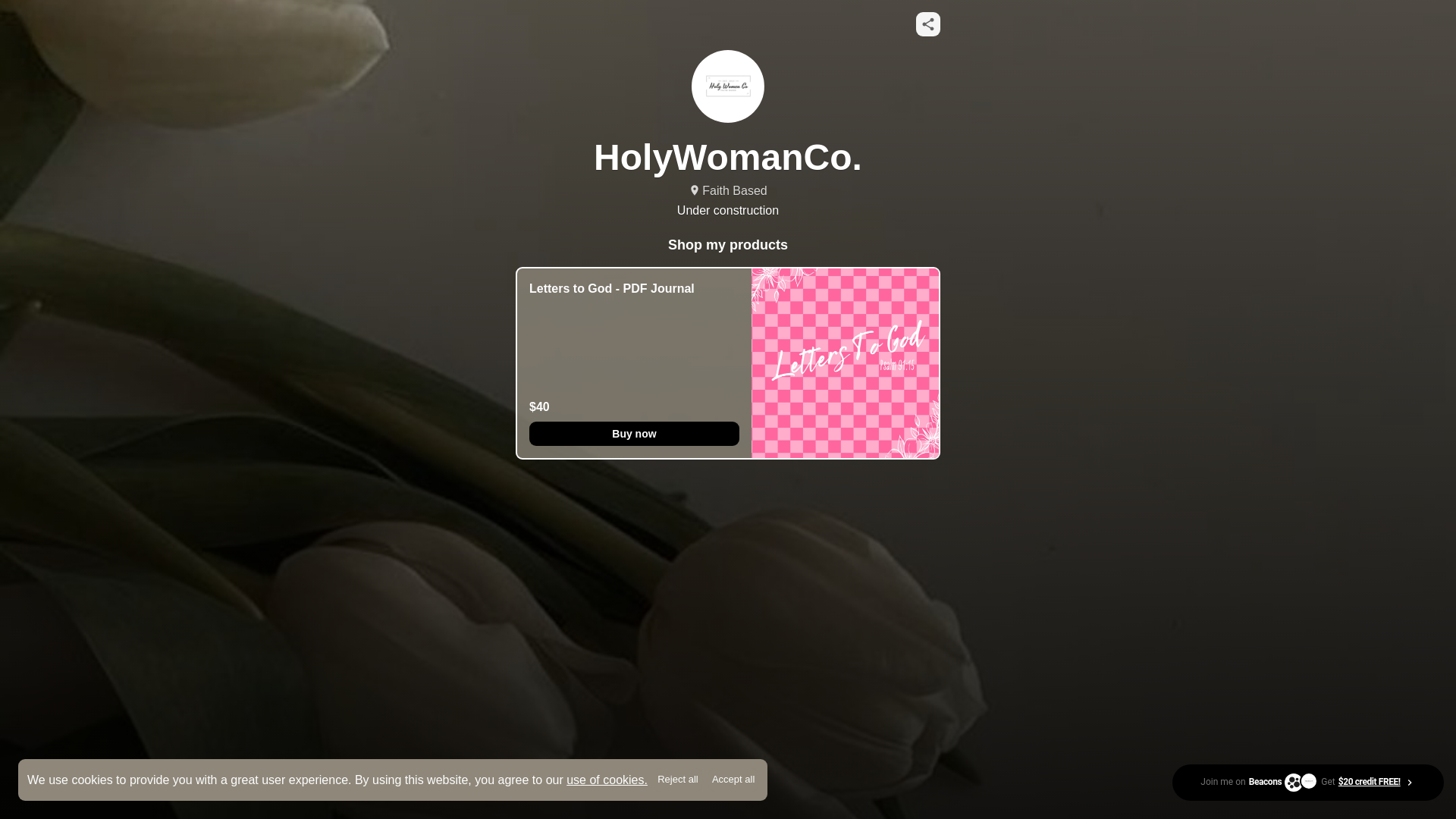1456x819 pixels.
Task: Open the HolyWomanCo profile logo
Action: (x=728, y=86)
